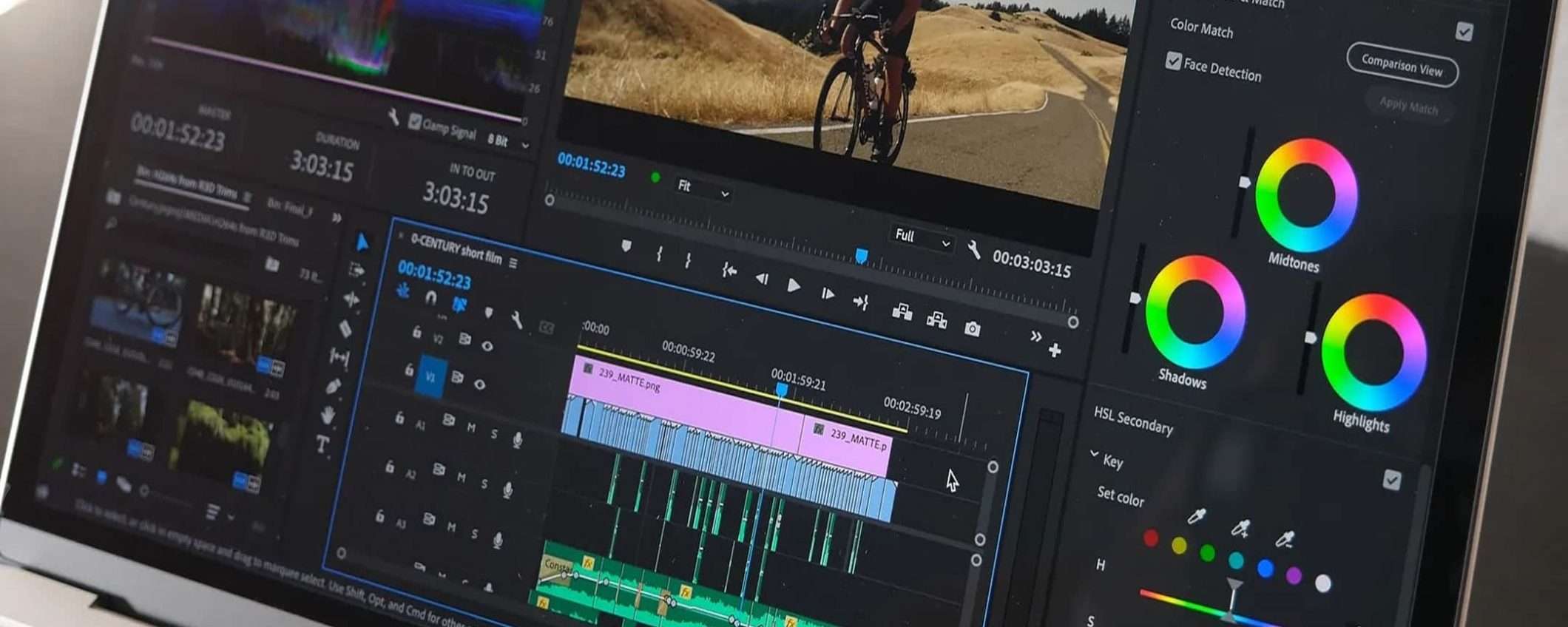Choose the Ripple Edit tool

[x=351, y=299]
